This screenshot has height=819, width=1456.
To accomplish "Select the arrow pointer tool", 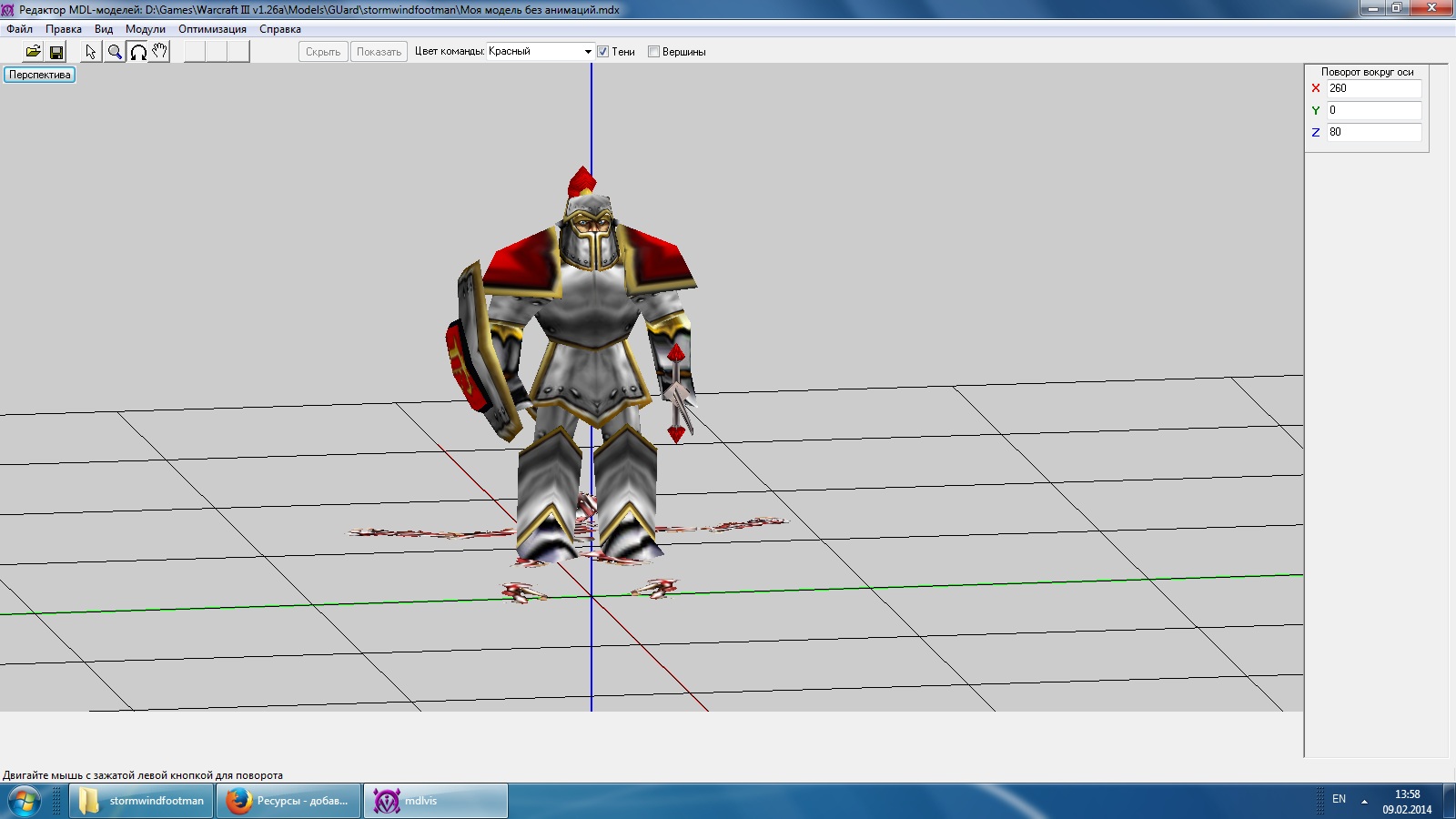I will coord(91,52).
